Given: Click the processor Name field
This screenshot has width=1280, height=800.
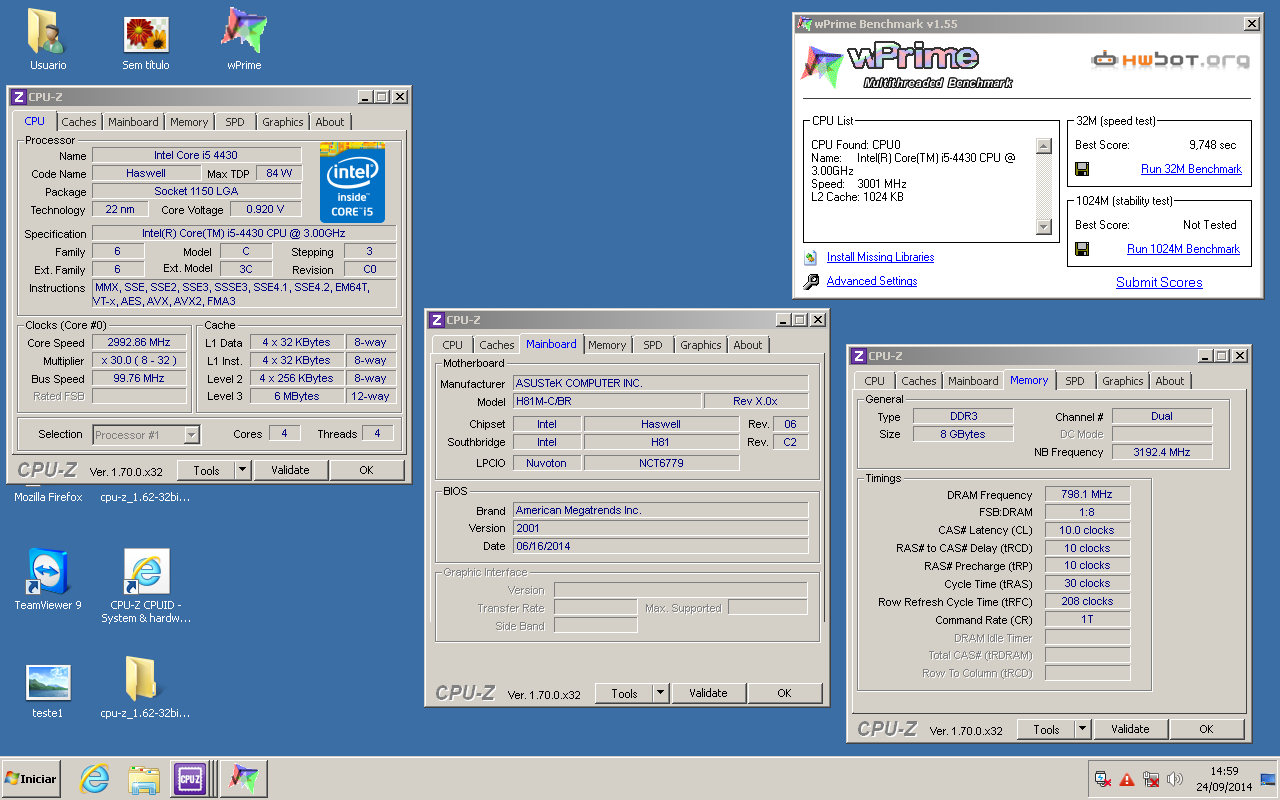Looking at the screenshot, I should coord(196,155).
